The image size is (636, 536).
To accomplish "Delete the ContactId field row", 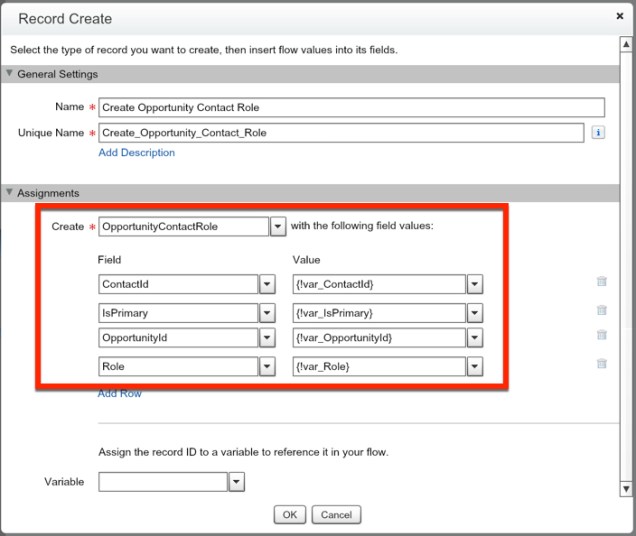I will click(601, 283).
